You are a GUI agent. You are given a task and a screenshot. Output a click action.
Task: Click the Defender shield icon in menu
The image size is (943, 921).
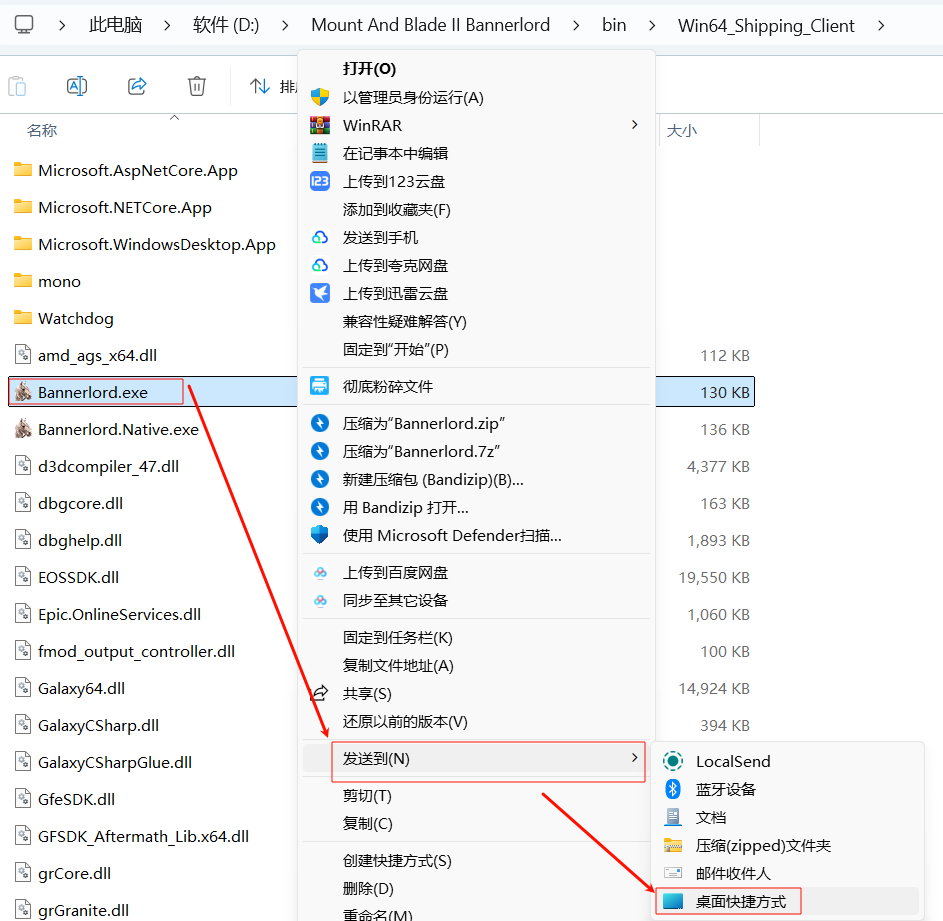(x=320, y=534)
